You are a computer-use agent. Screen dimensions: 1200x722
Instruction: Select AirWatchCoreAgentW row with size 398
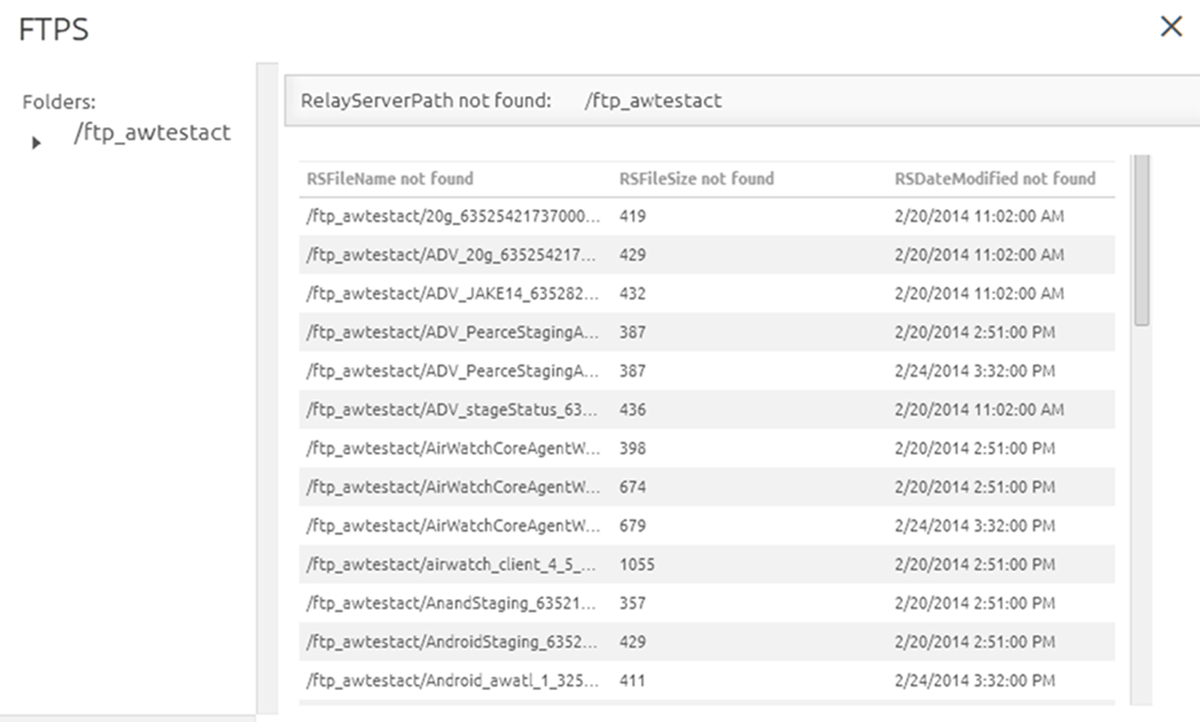tap(706, 448)
